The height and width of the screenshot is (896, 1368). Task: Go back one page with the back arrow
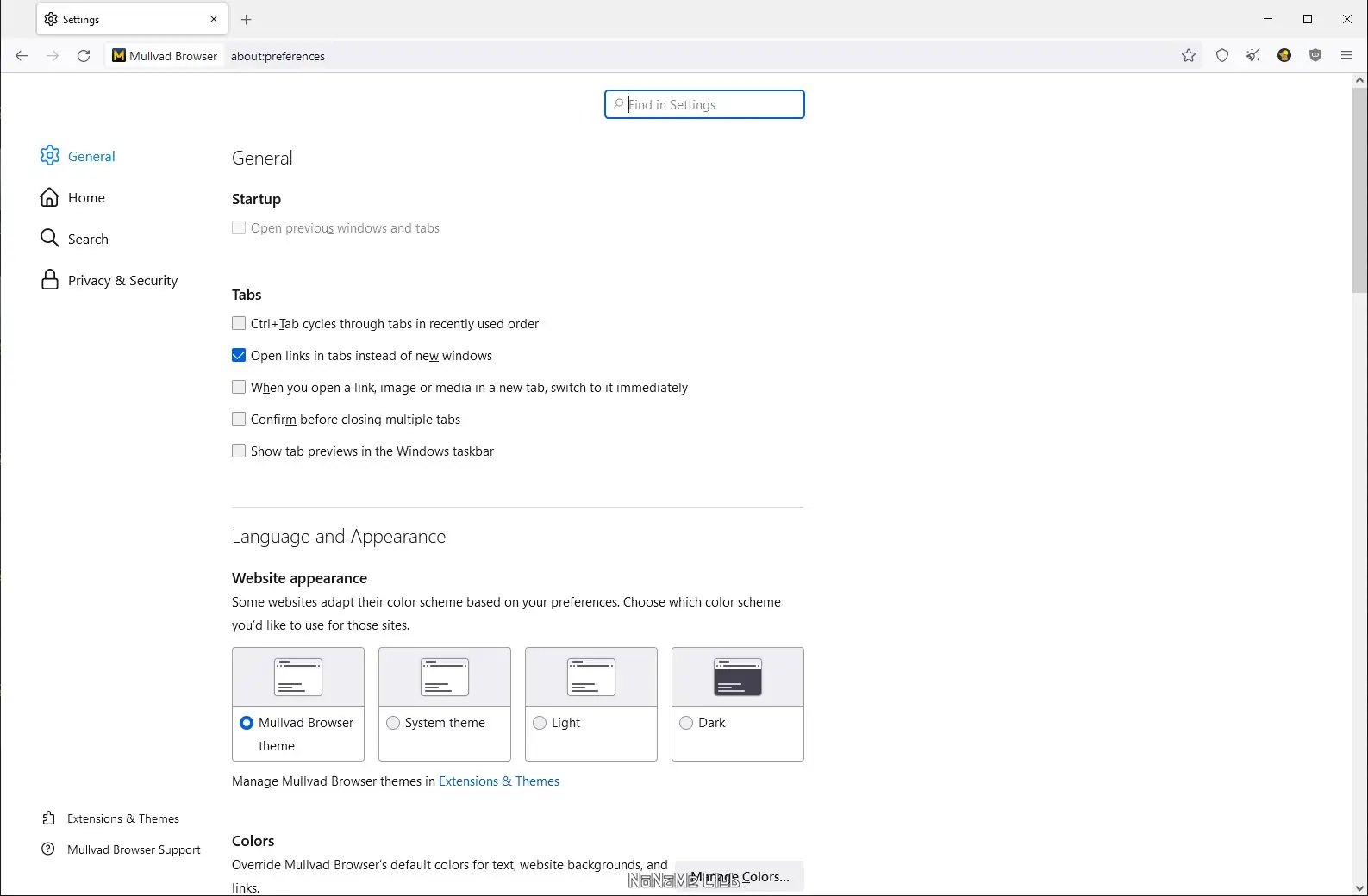click(x=22, y=56)
